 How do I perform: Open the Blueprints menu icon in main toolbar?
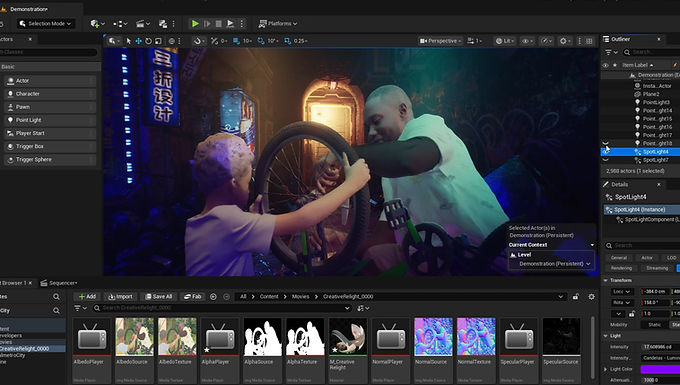pyautogui.click(x=120, y=23)
